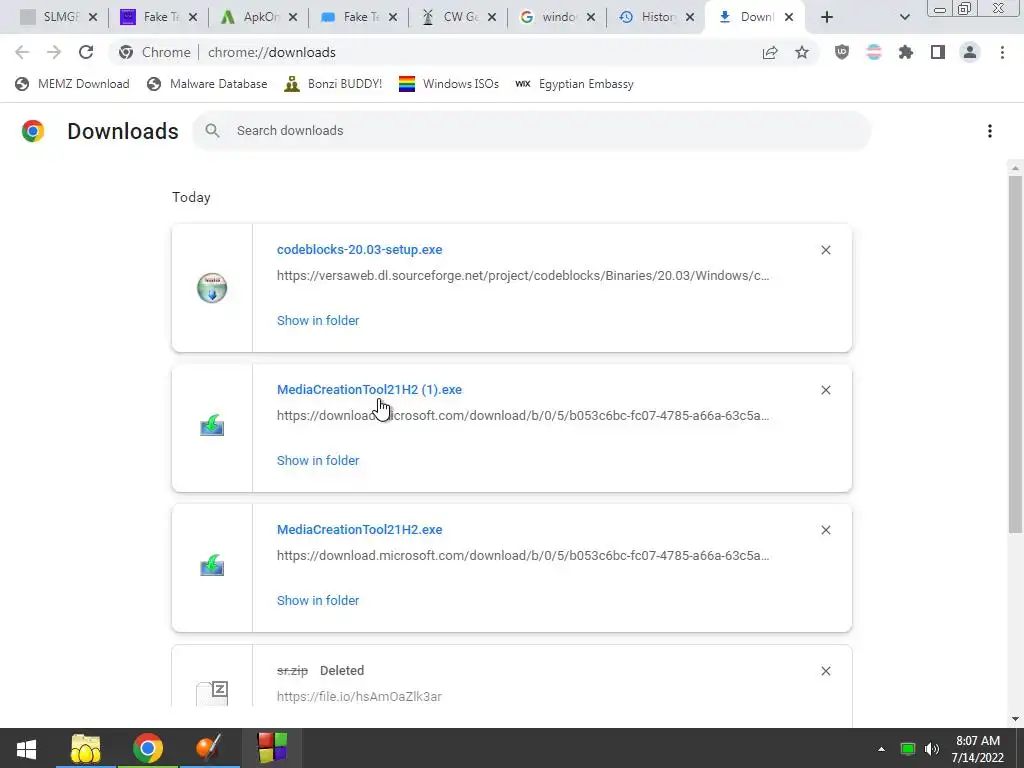Click the colored blocks taskbar app

[x=272, y=748]
